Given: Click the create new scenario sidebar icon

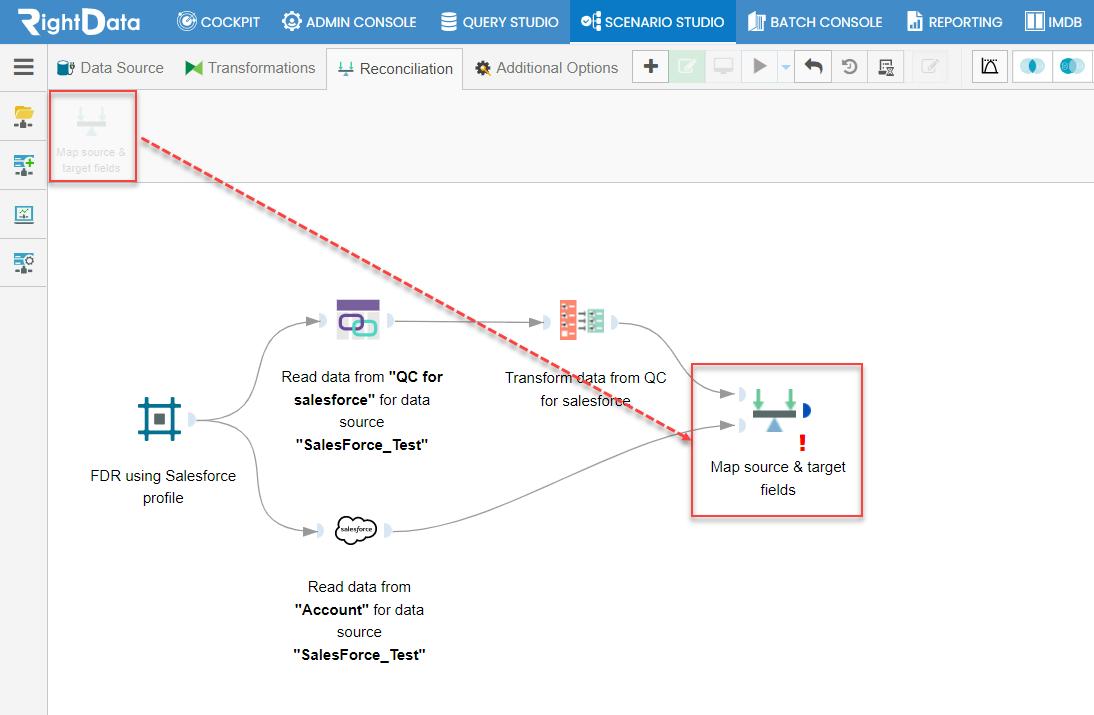Looking at the screenshot, I should point(24,165).
